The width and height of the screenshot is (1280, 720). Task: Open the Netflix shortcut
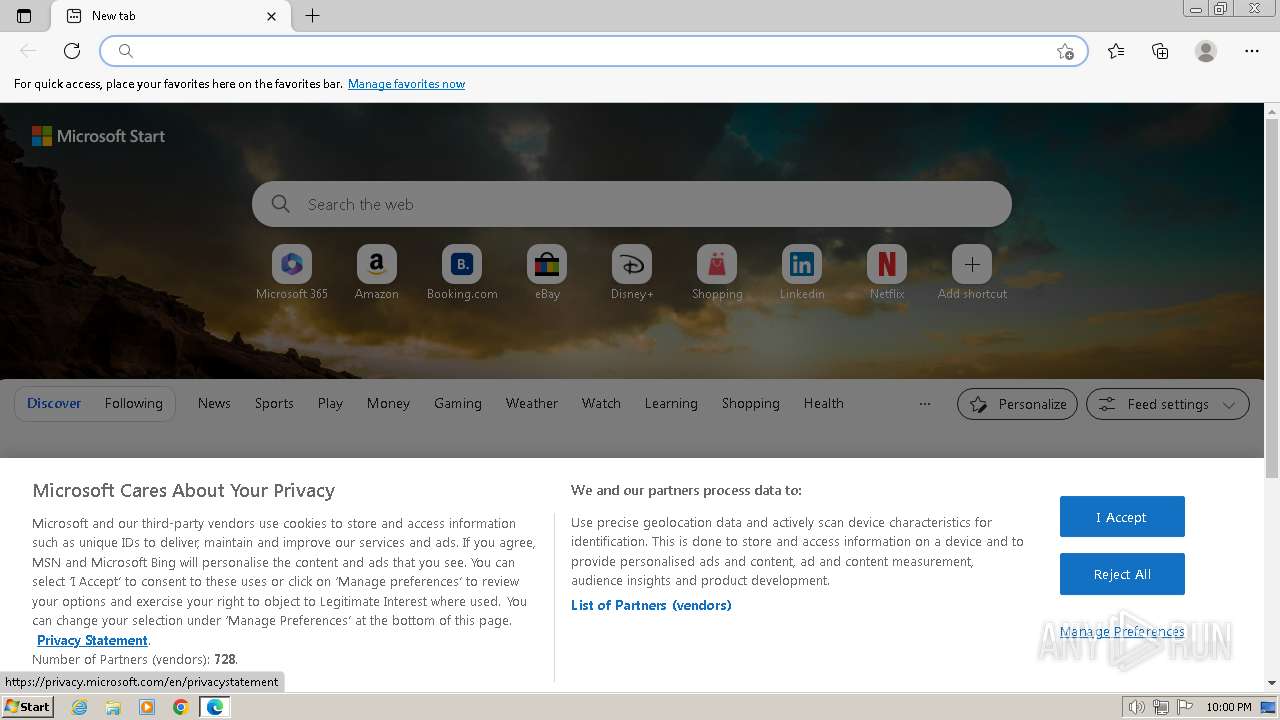pos(887,273)
